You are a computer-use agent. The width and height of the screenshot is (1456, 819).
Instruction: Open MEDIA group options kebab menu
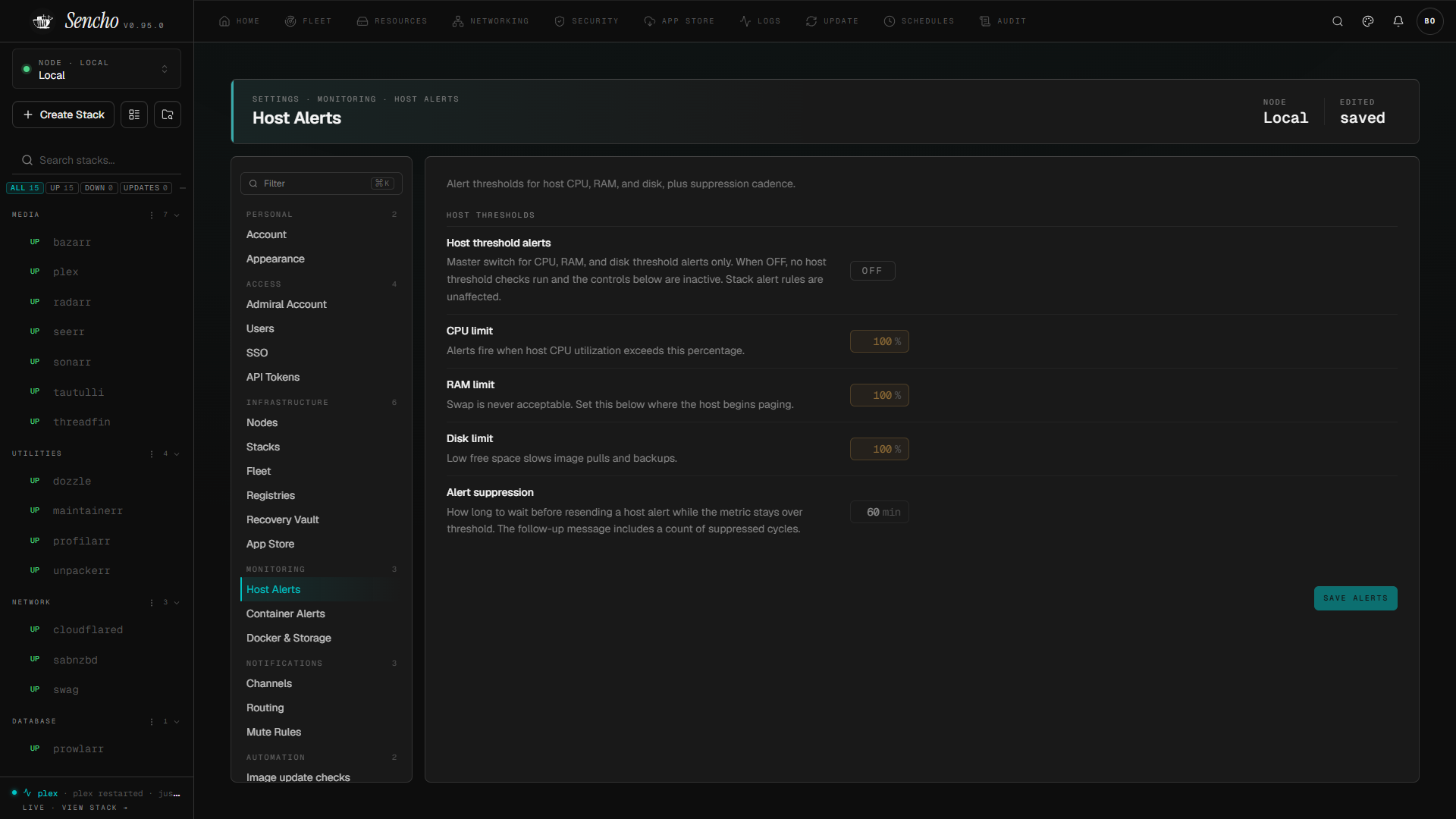[152, 215]
